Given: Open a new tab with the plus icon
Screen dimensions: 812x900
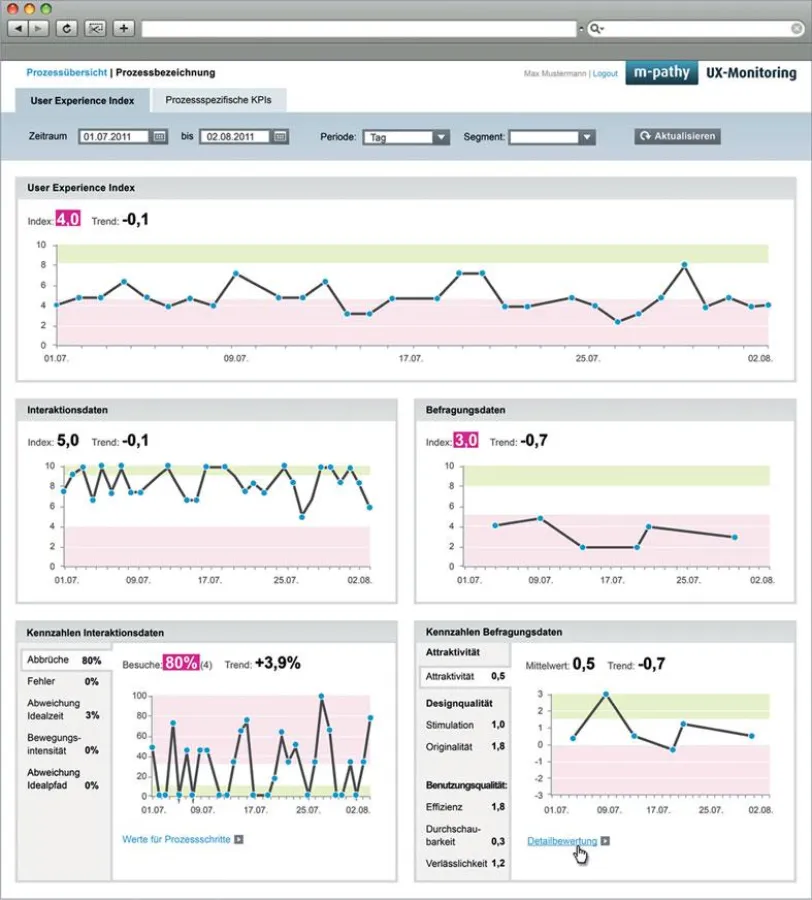Looking at the screenshot, I should coord(122,28).
